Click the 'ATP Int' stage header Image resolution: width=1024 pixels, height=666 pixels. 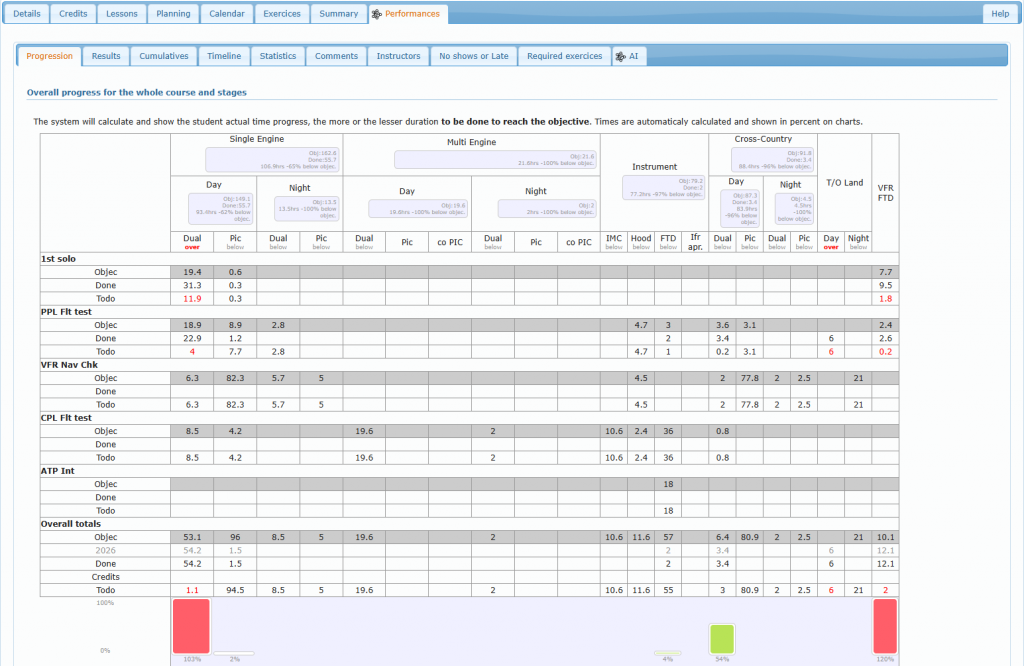[57, 470]
